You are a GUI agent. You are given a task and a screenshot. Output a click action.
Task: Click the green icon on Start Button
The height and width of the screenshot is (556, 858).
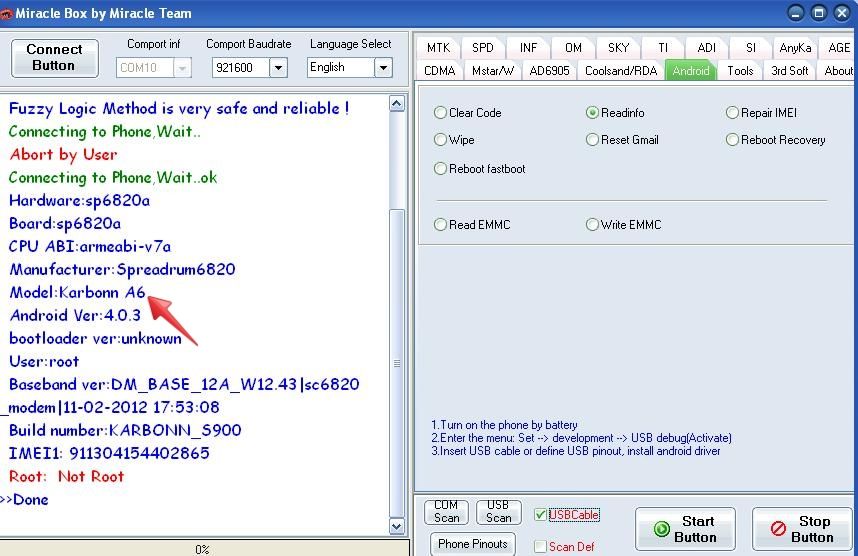pyautogui.click(x=662, y=529)
